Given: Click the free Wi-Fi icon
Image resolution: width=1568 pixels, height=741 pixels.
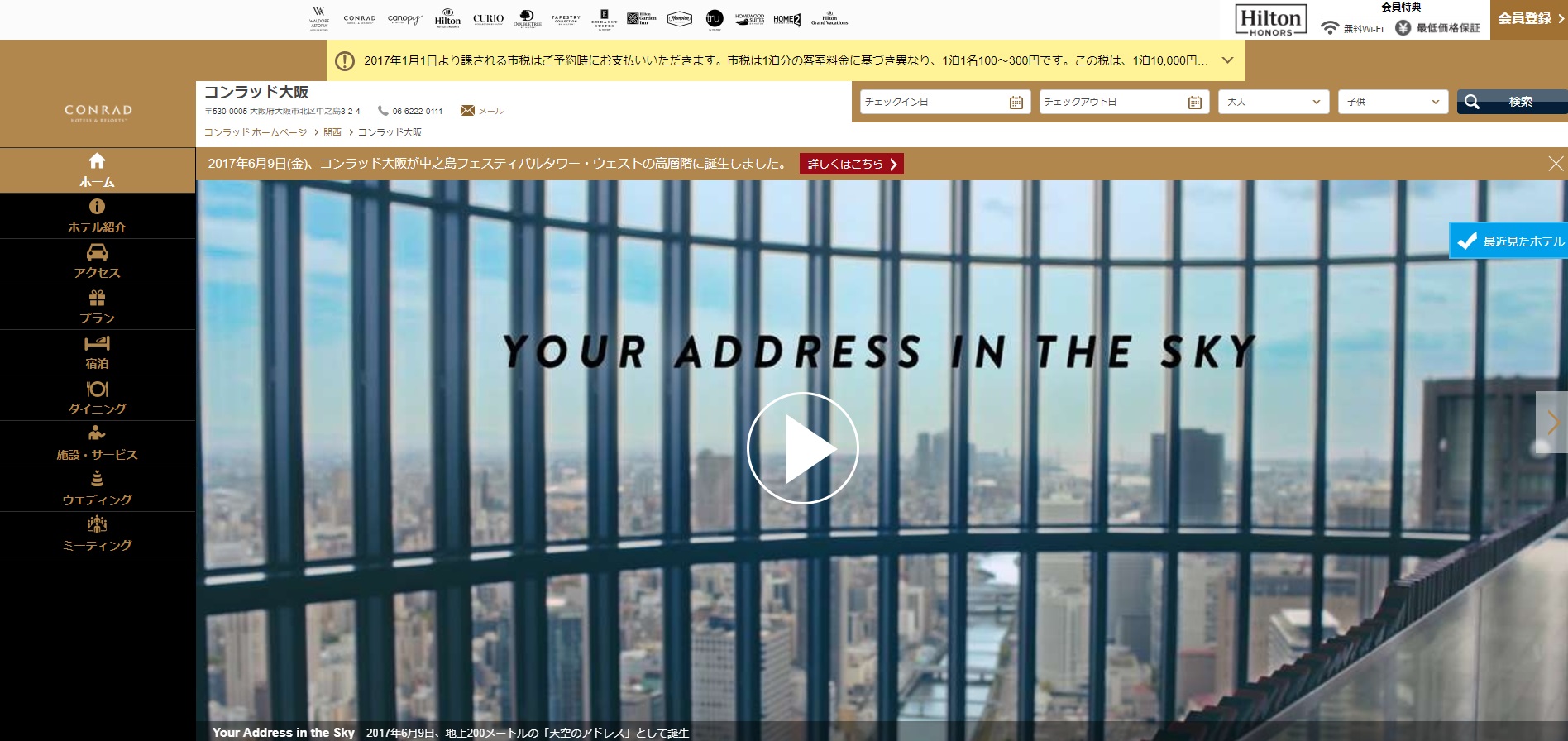Looking at the screenshot, I should [x=1330, y=28].
